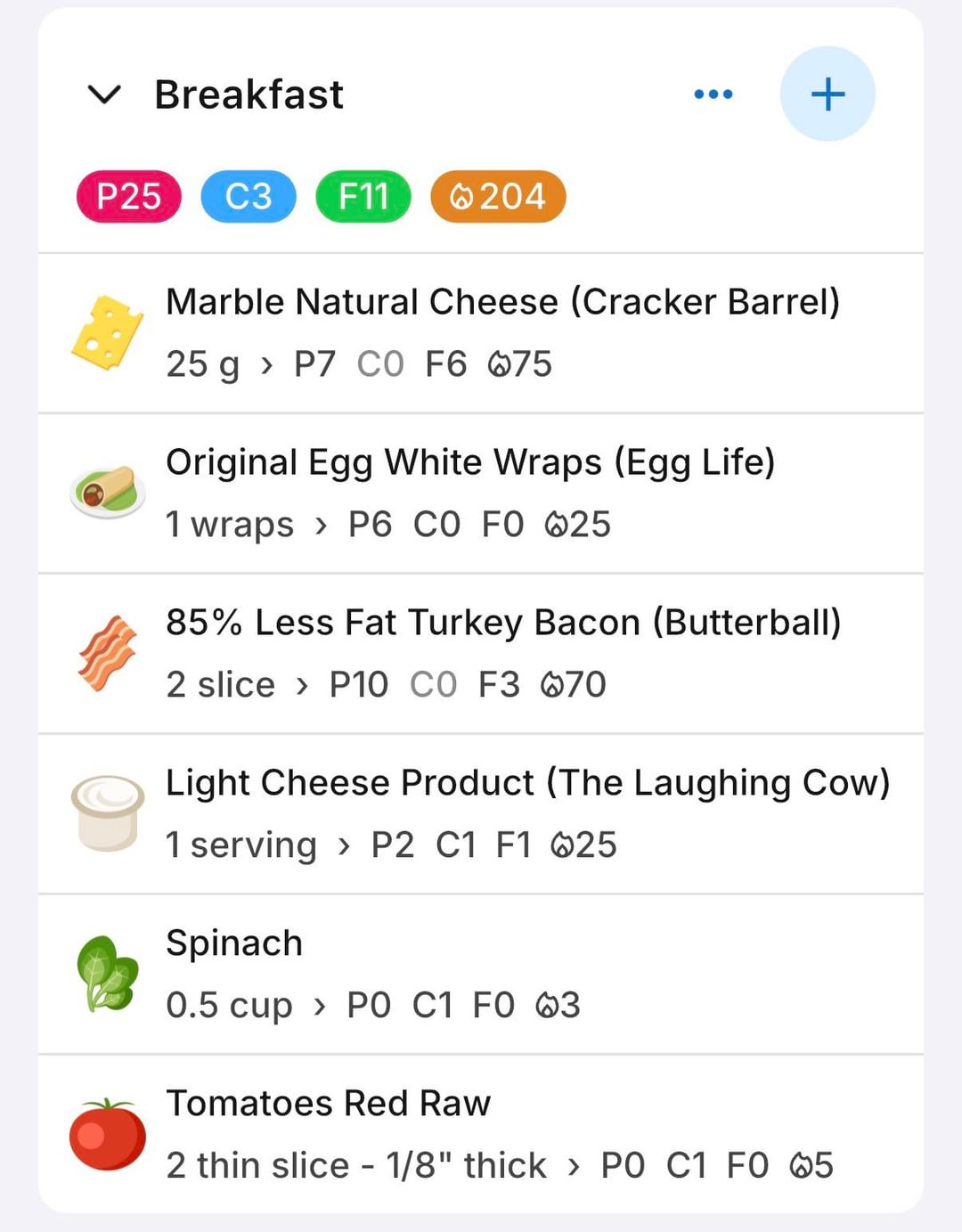Tap the orange 204 calories badge

pos(498,196)
